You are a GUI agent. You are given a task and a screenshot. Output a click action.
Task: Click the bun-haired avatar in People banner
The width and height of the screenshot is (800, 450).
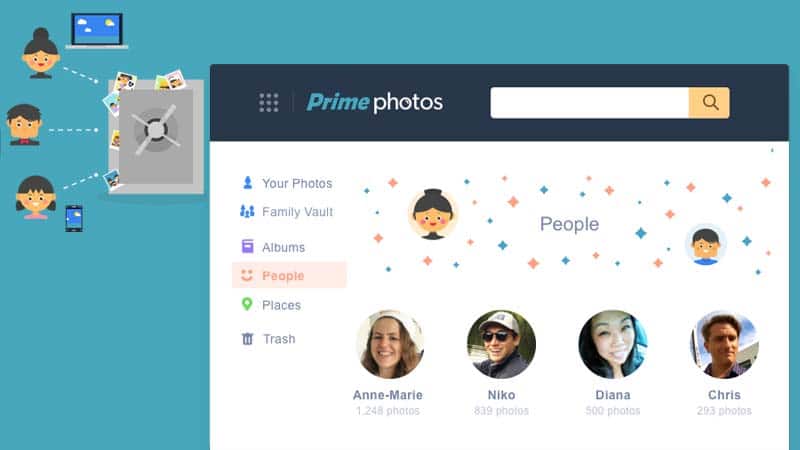(433, 214)
